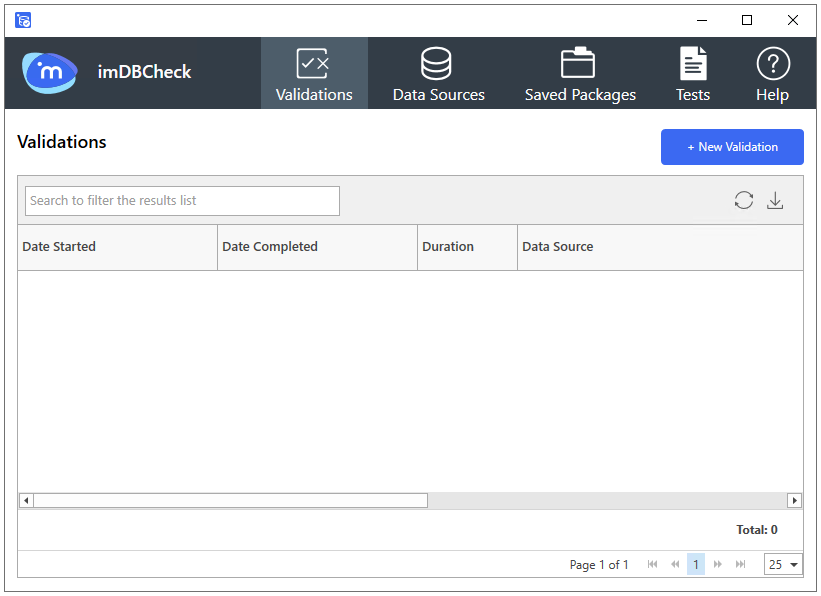This screenshot has width=821, height=596.
Task: Go to the next page
Action: click(718, 564)
